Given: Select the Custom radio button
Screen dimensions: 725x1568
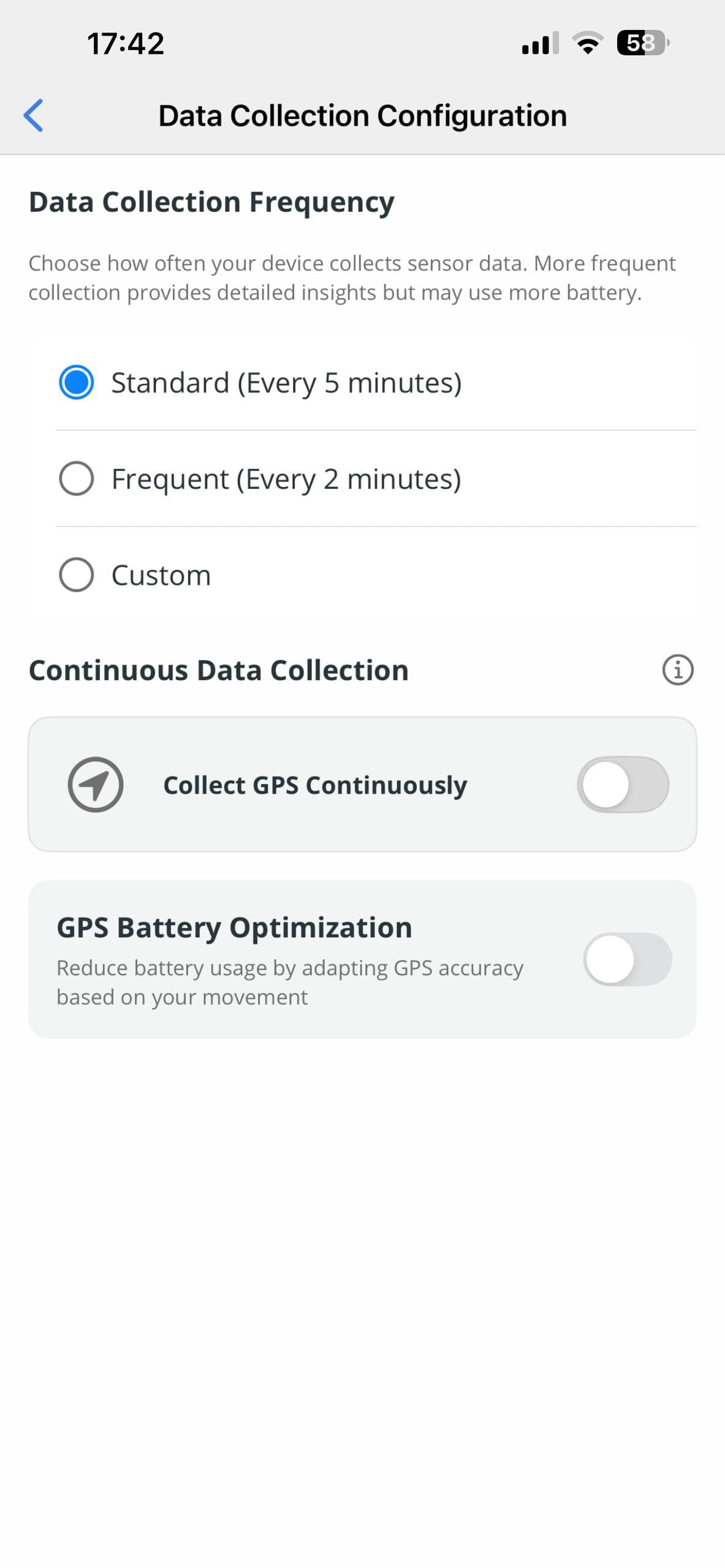Looking at the screenshot, I should pos(77,575).
